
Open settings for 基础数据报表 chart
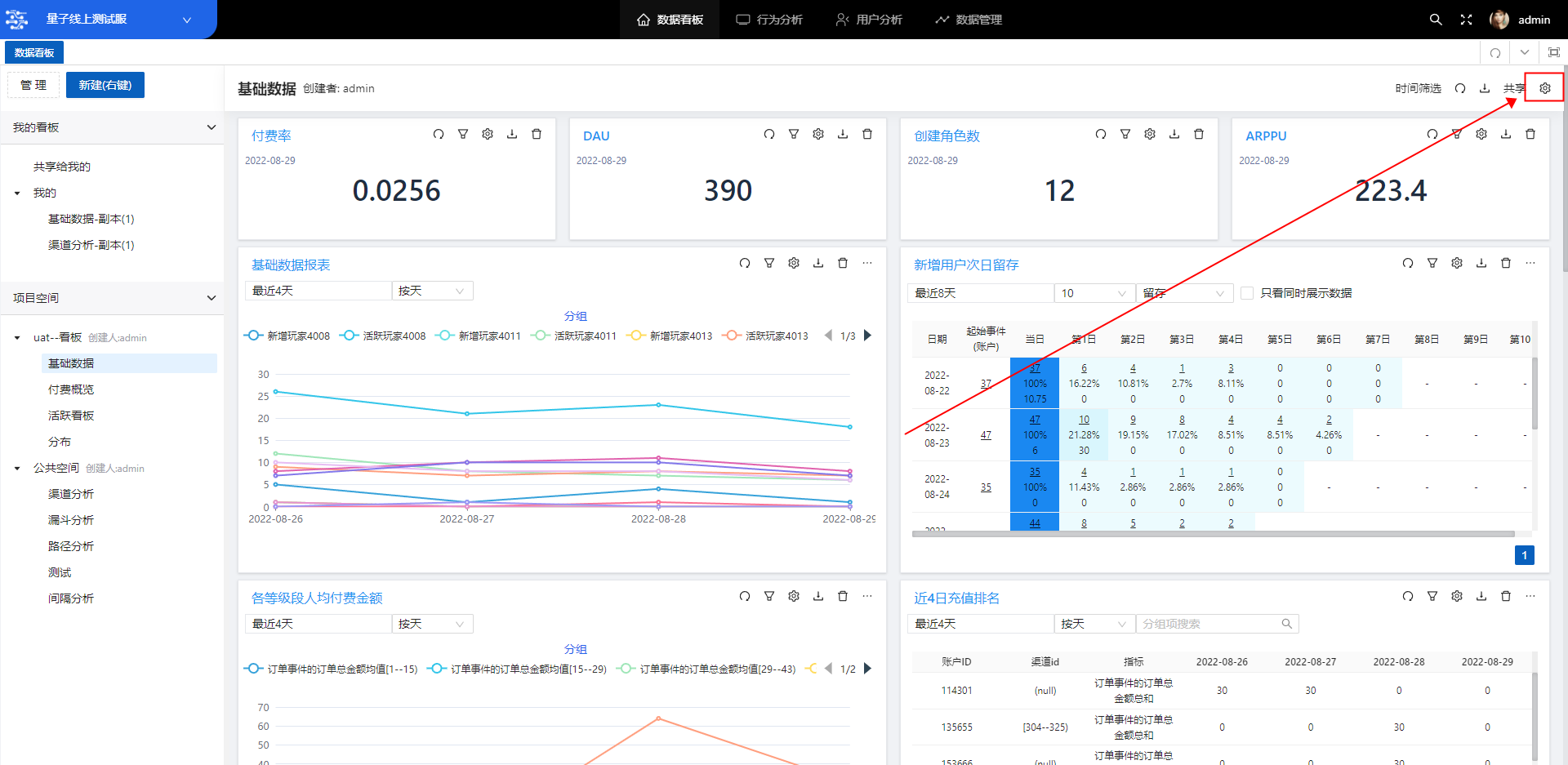pos(793,263)
